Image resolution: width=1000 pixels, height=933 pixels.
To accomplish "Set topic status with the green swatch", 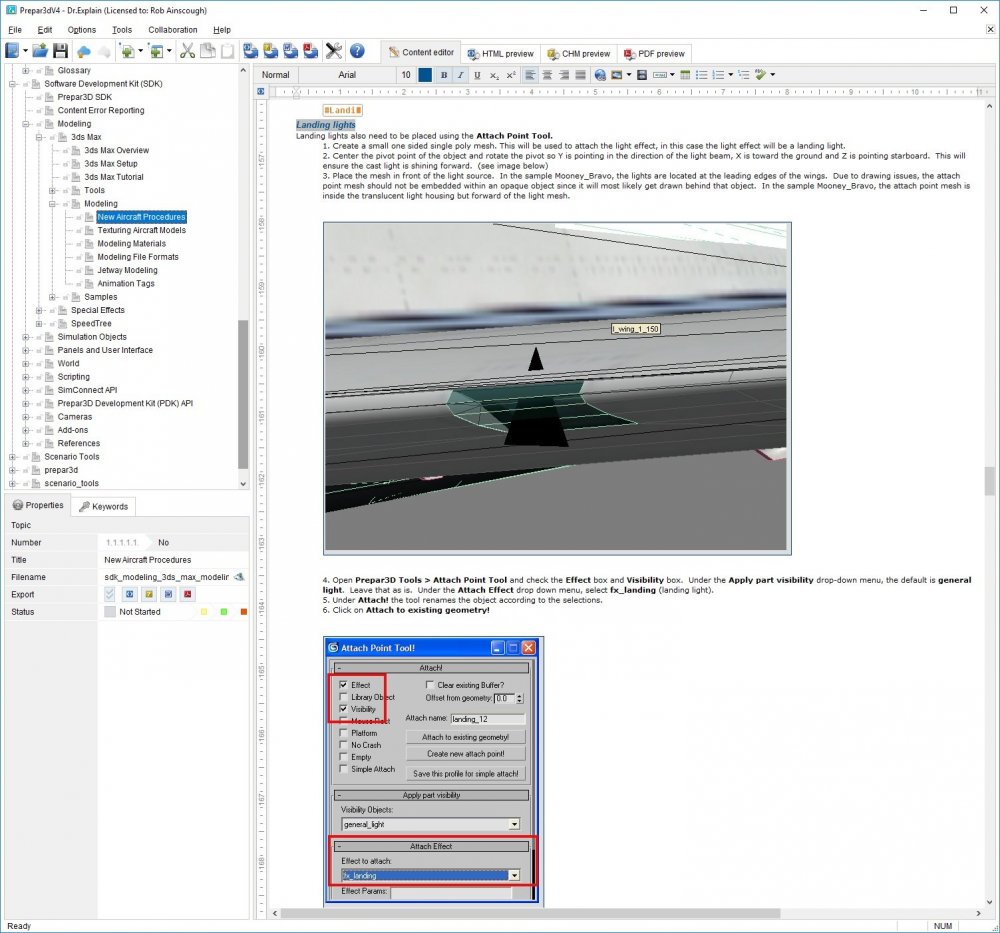I will click(x=224, y=612).
